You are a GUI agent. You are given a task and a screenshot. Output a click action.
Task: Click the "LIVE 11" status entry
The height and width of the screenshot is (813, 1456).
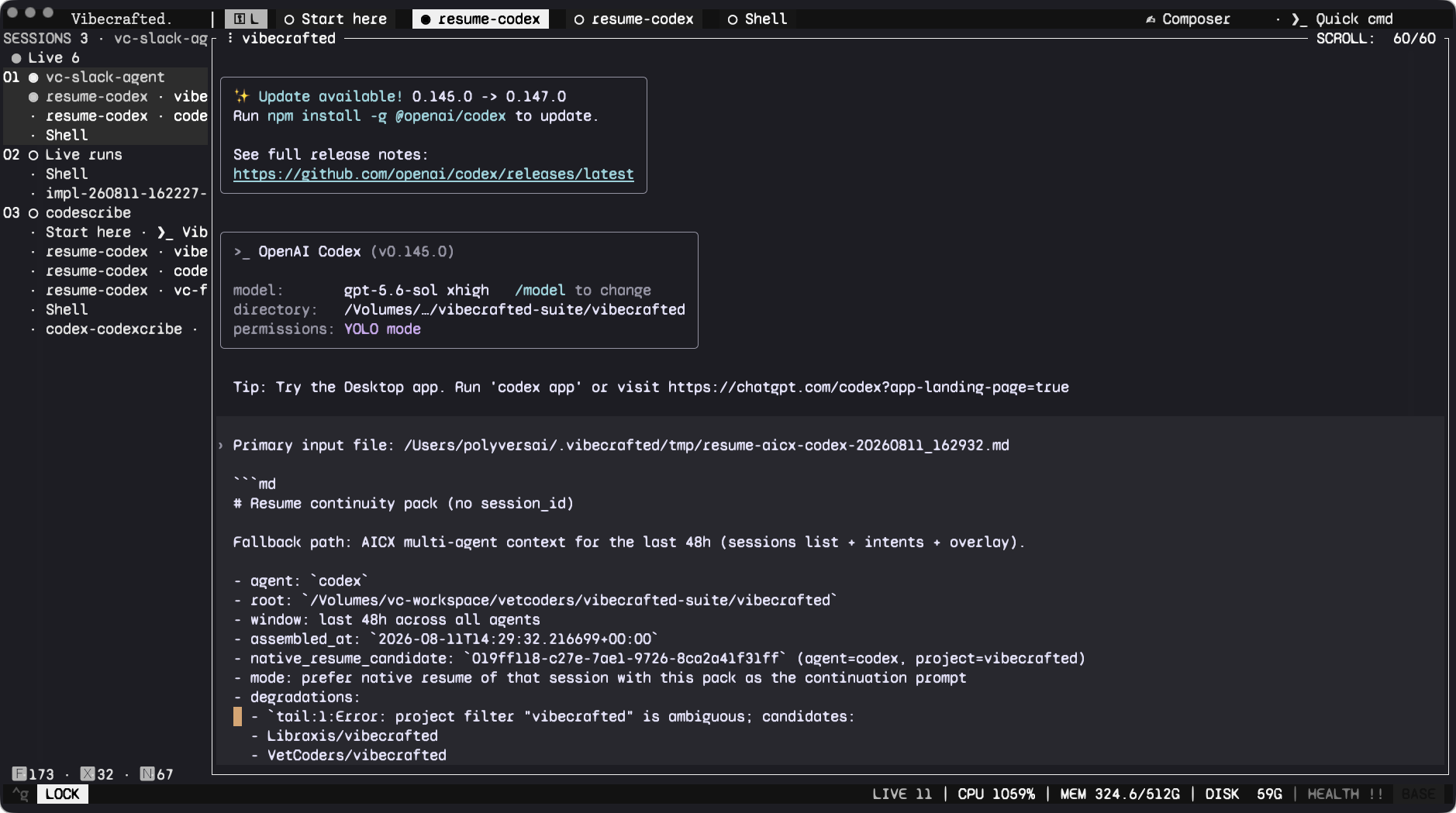point(902,794)
